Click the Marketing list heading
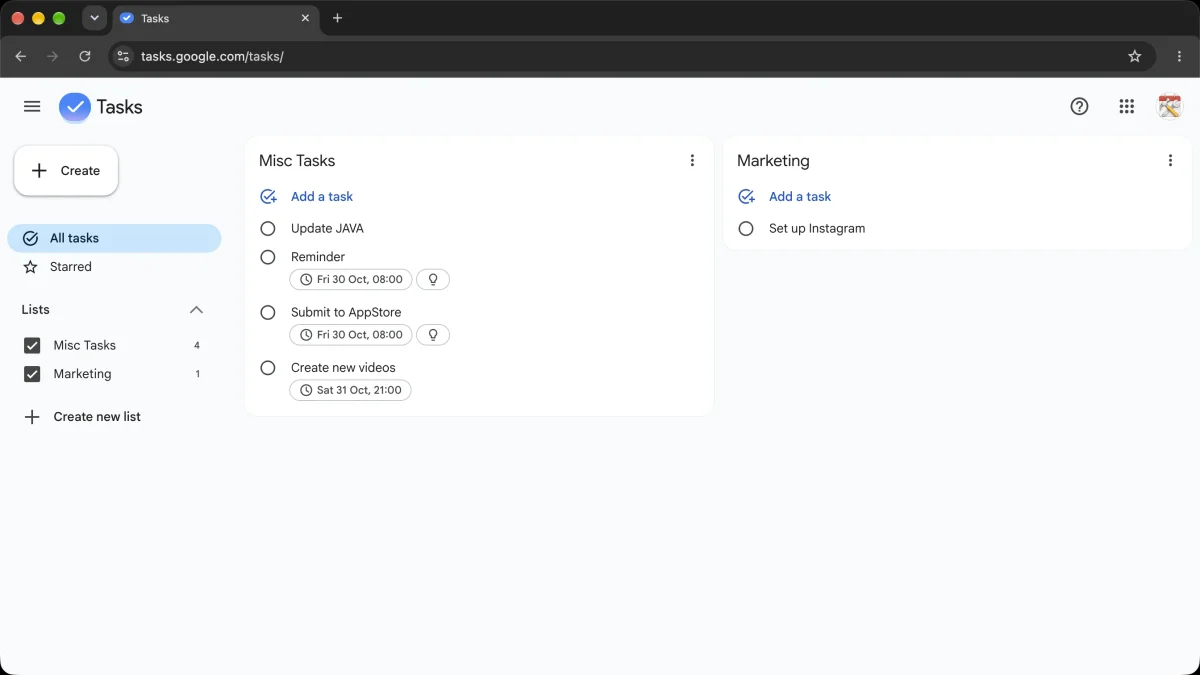1200x675 pixels. coord(773,161)
